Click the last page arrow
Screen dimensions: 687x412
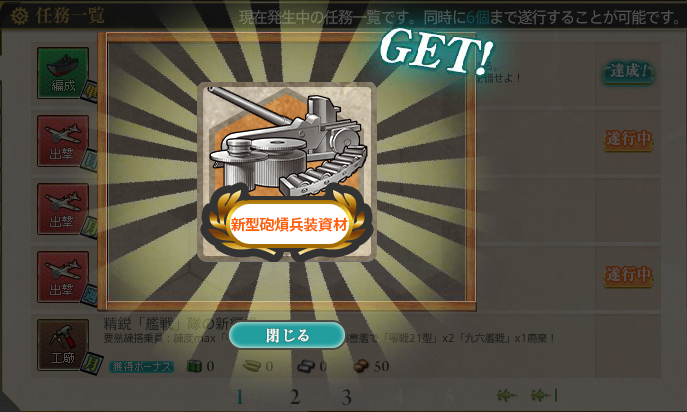pos(544,396)
